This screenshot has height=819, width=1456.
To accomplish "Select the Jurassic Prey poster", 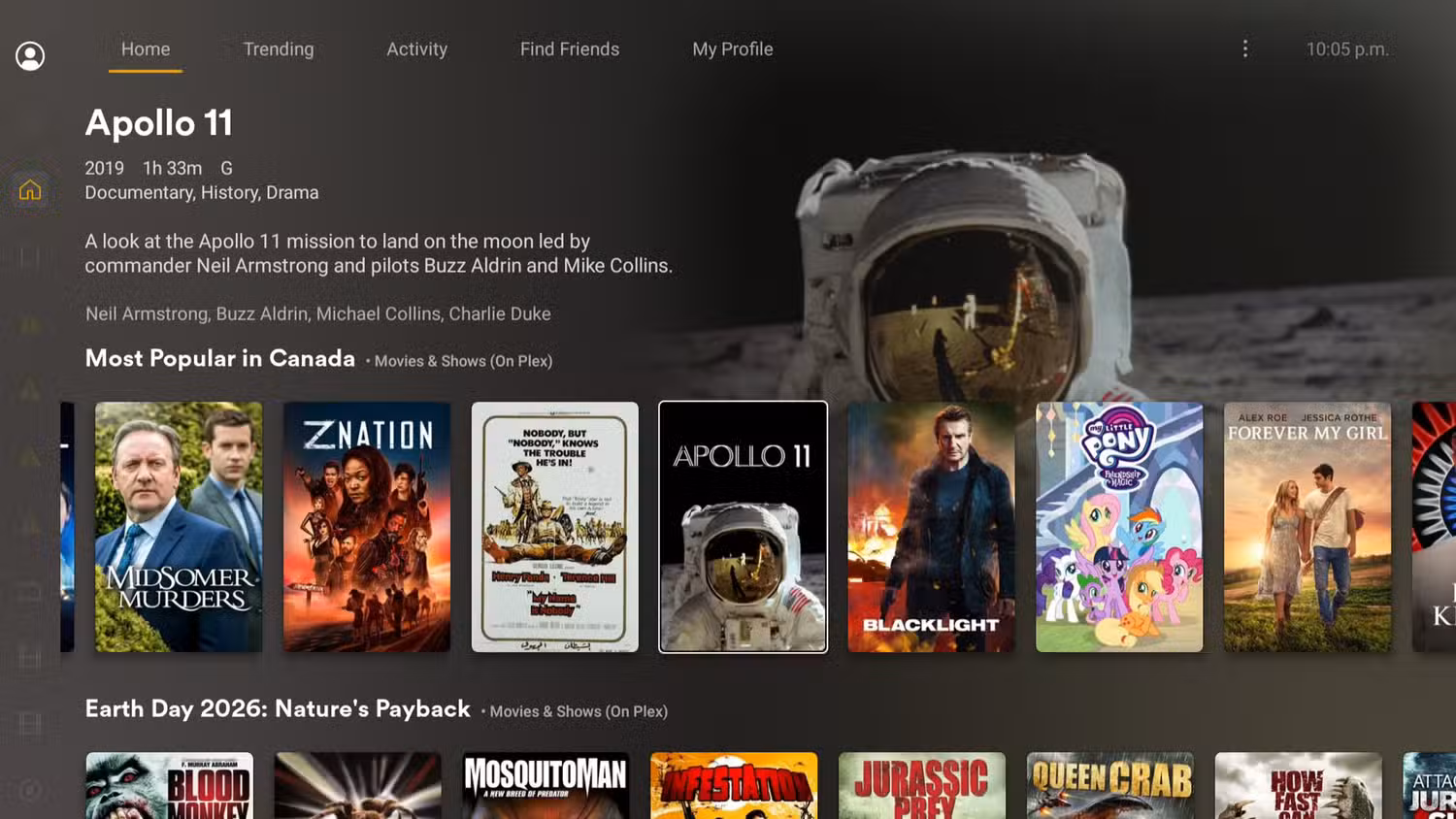I will pyautogui.click(x=923, y=786).
